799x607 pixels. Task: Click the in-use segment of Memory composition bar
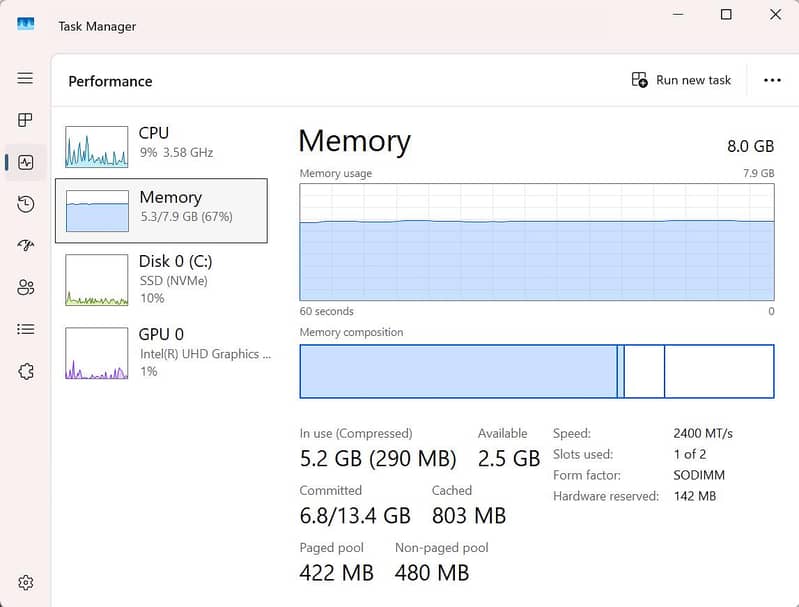click(x=458, y=371)
